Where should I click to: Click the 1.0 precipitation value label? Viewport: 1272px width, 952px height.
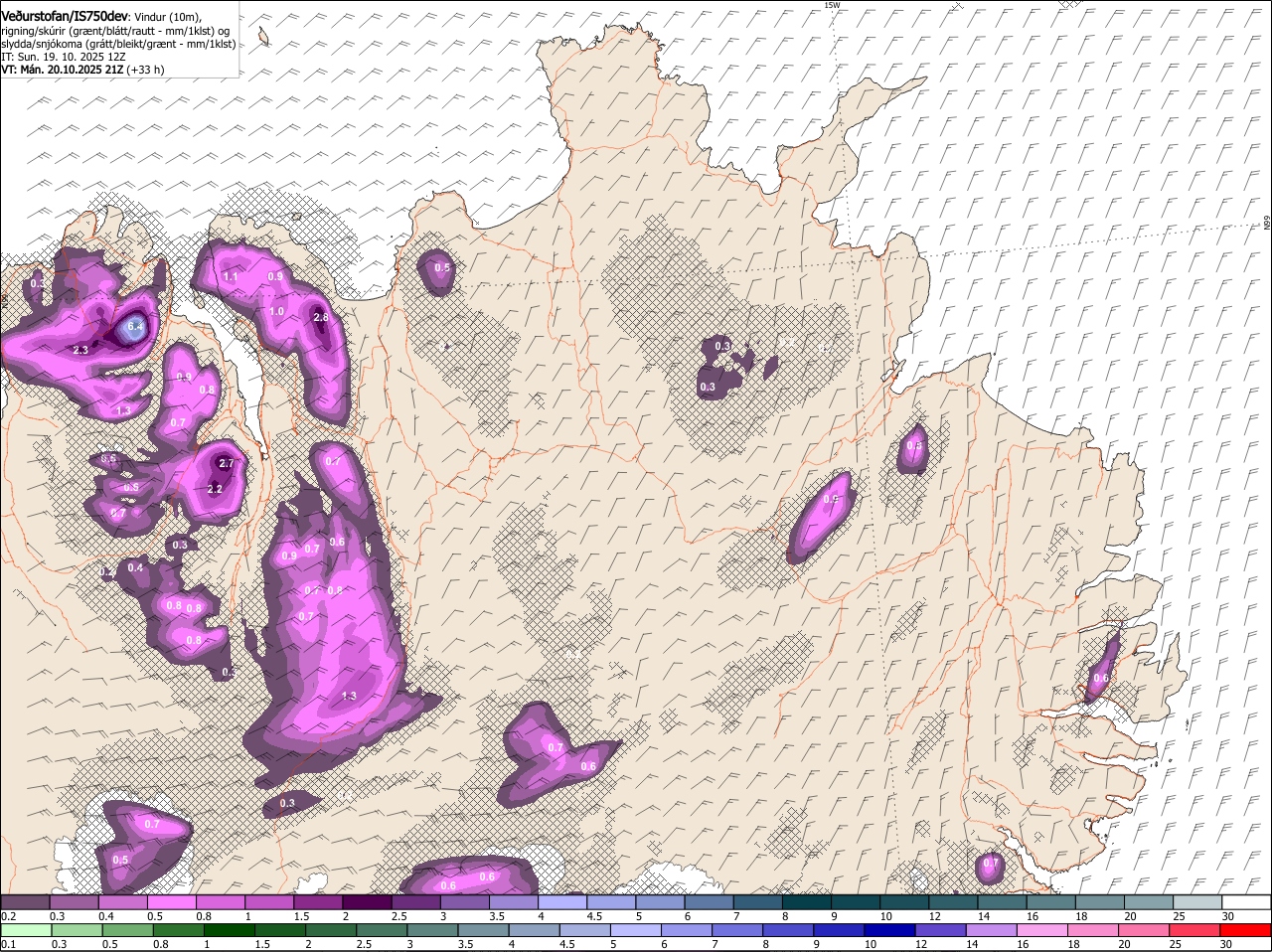point(276,312)
